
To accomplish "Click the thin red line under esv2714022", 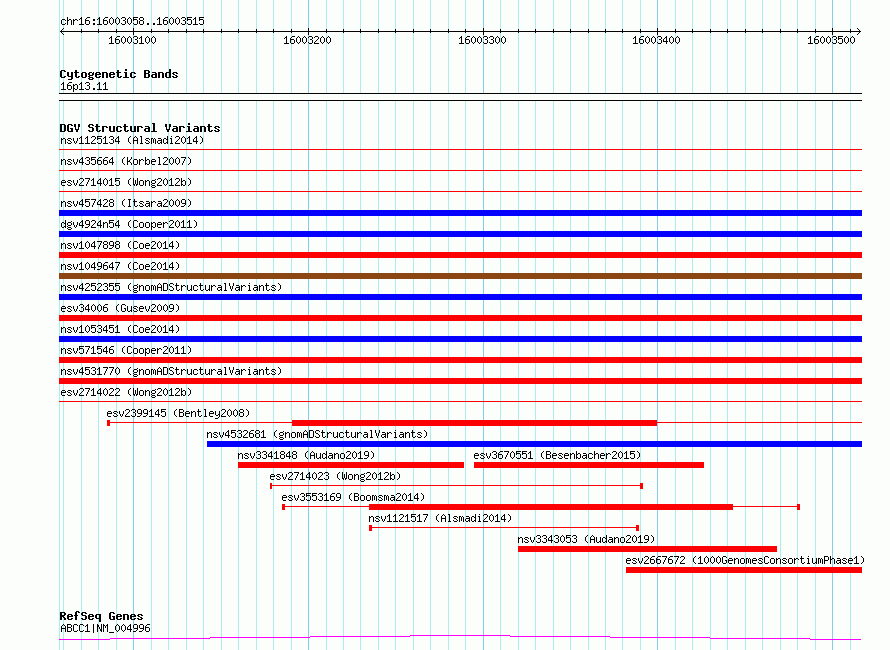I will coord(460,402).
